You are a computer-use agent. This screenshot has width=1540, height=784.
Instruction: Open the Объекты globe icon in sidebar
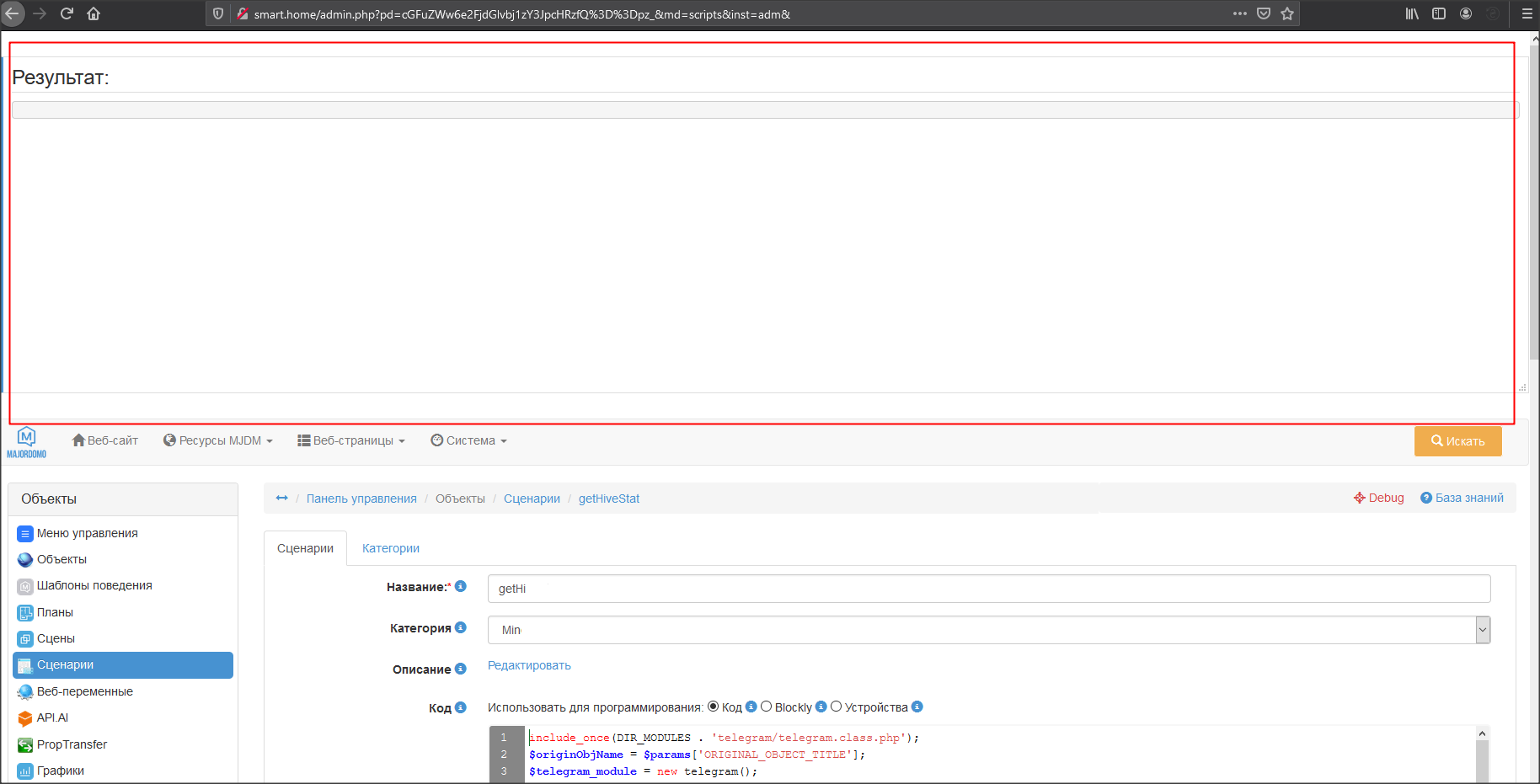click(25, 560)
